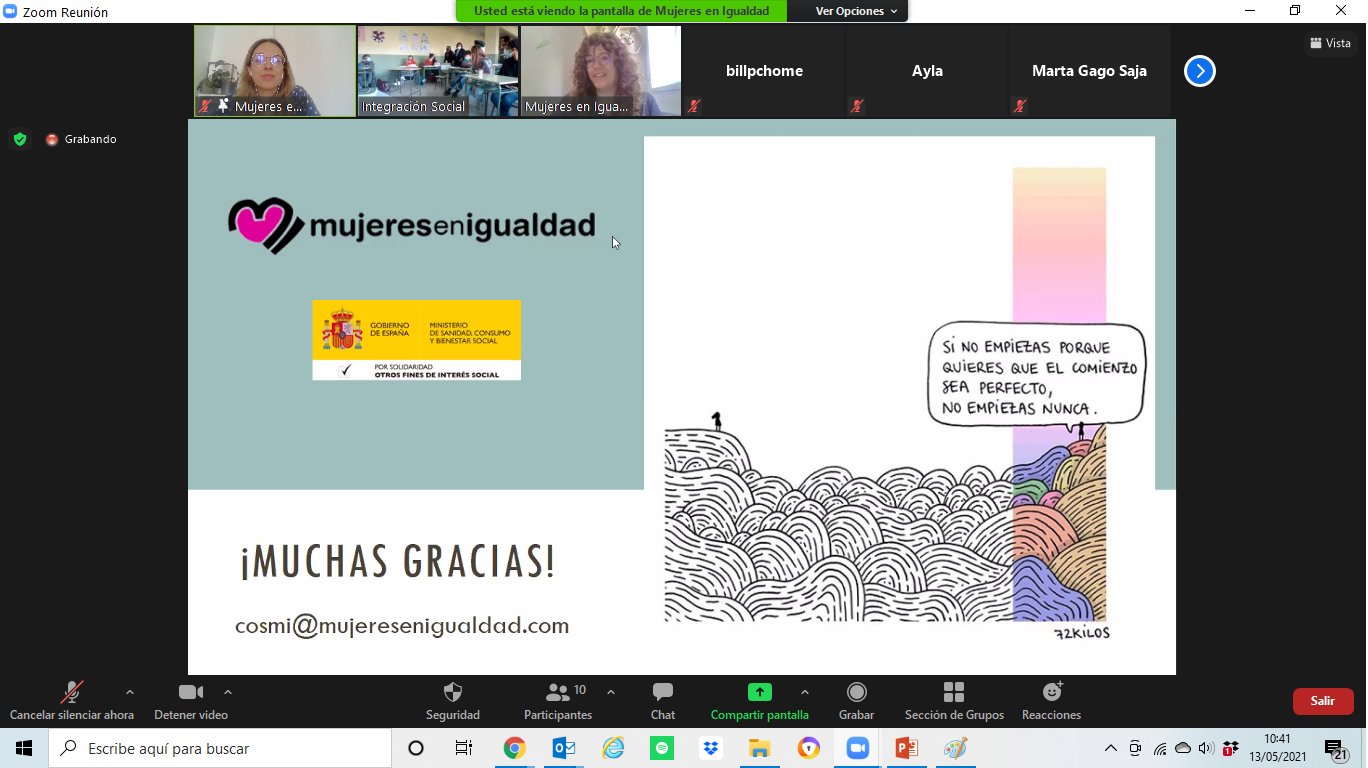Open Google Chrome from taskbar
The width and height of the screenshot is (1368, 768).
tap(514, 748)
